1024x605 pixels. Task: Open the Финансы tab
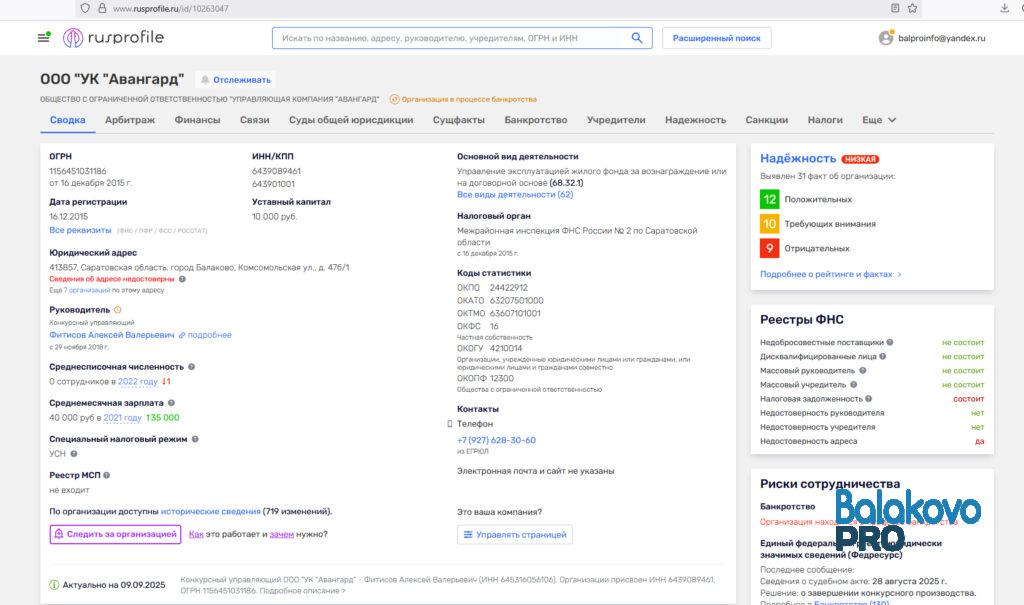197,120
